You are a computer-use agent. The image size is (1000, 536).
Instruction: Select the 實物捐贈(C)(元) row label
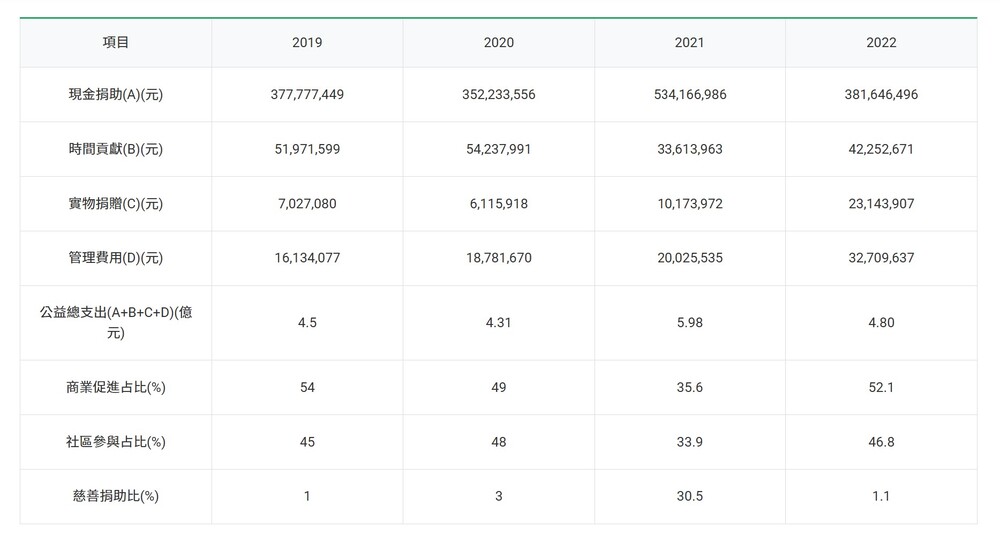(115, 204)
